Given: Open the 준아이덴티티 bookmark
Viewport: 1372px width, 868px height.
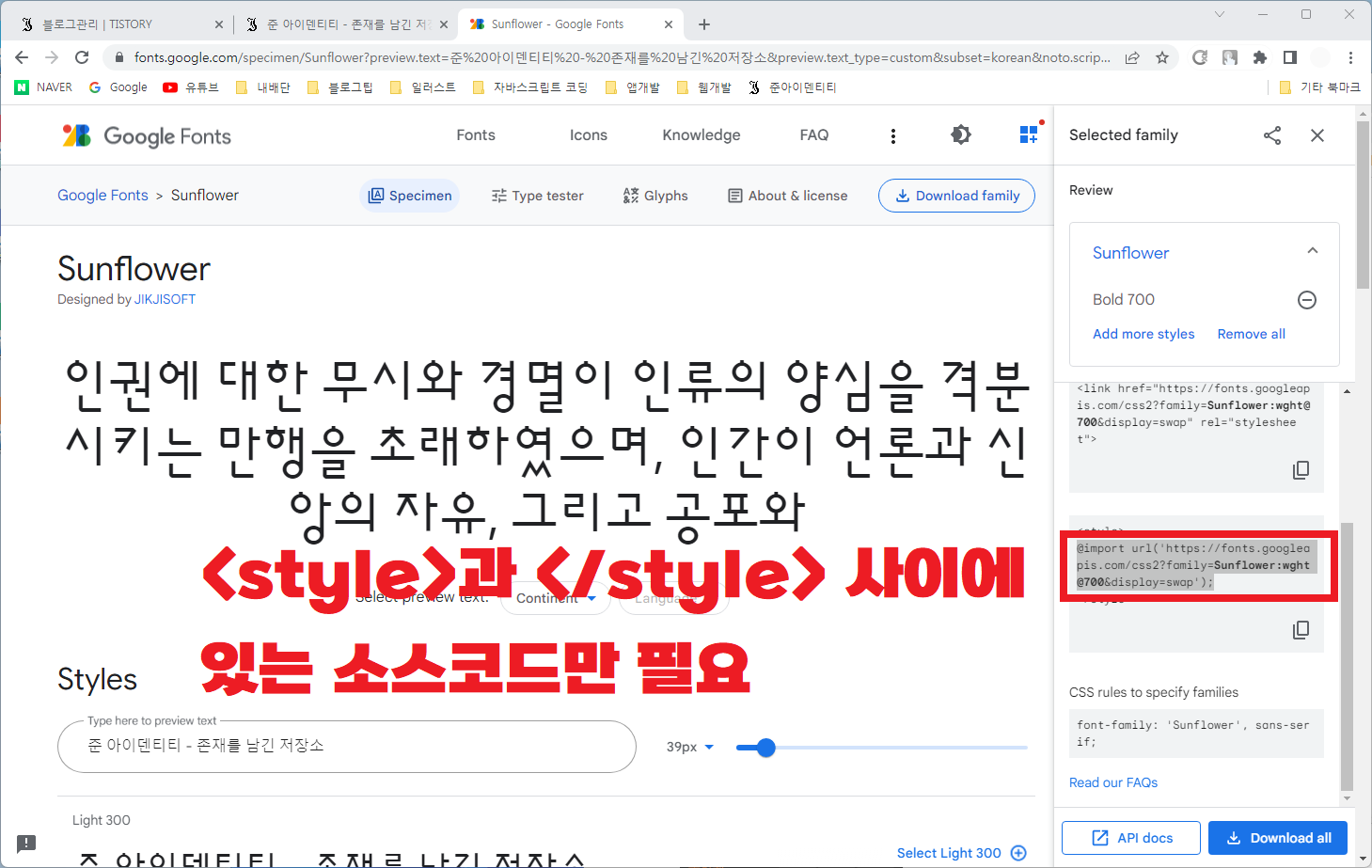Looking at the screenshot, I should click(792, 87).
